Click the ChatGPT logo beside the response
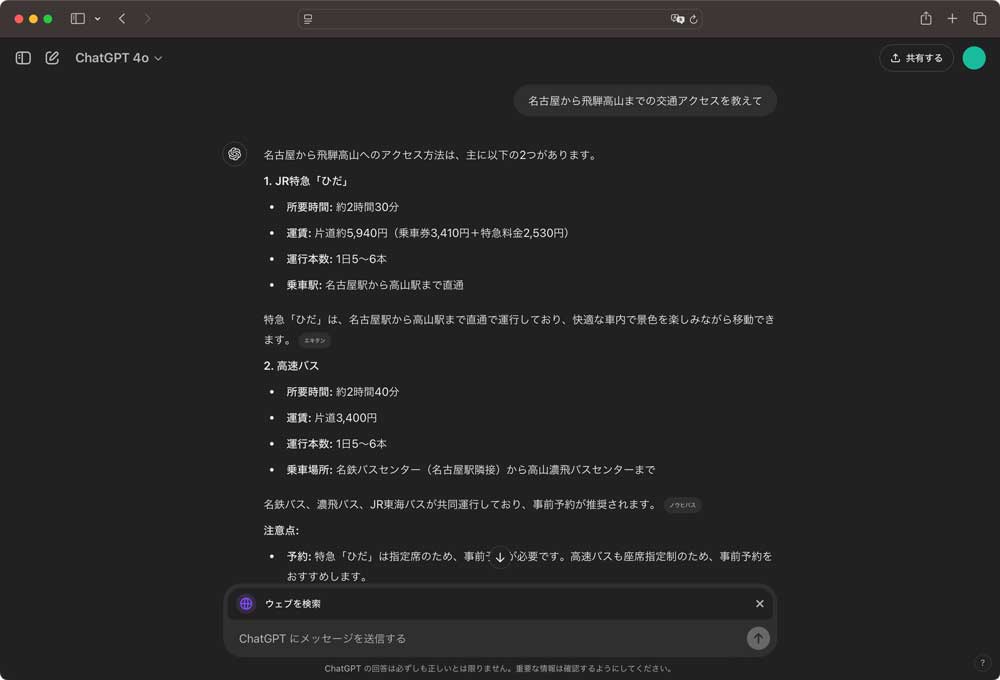 235,154
